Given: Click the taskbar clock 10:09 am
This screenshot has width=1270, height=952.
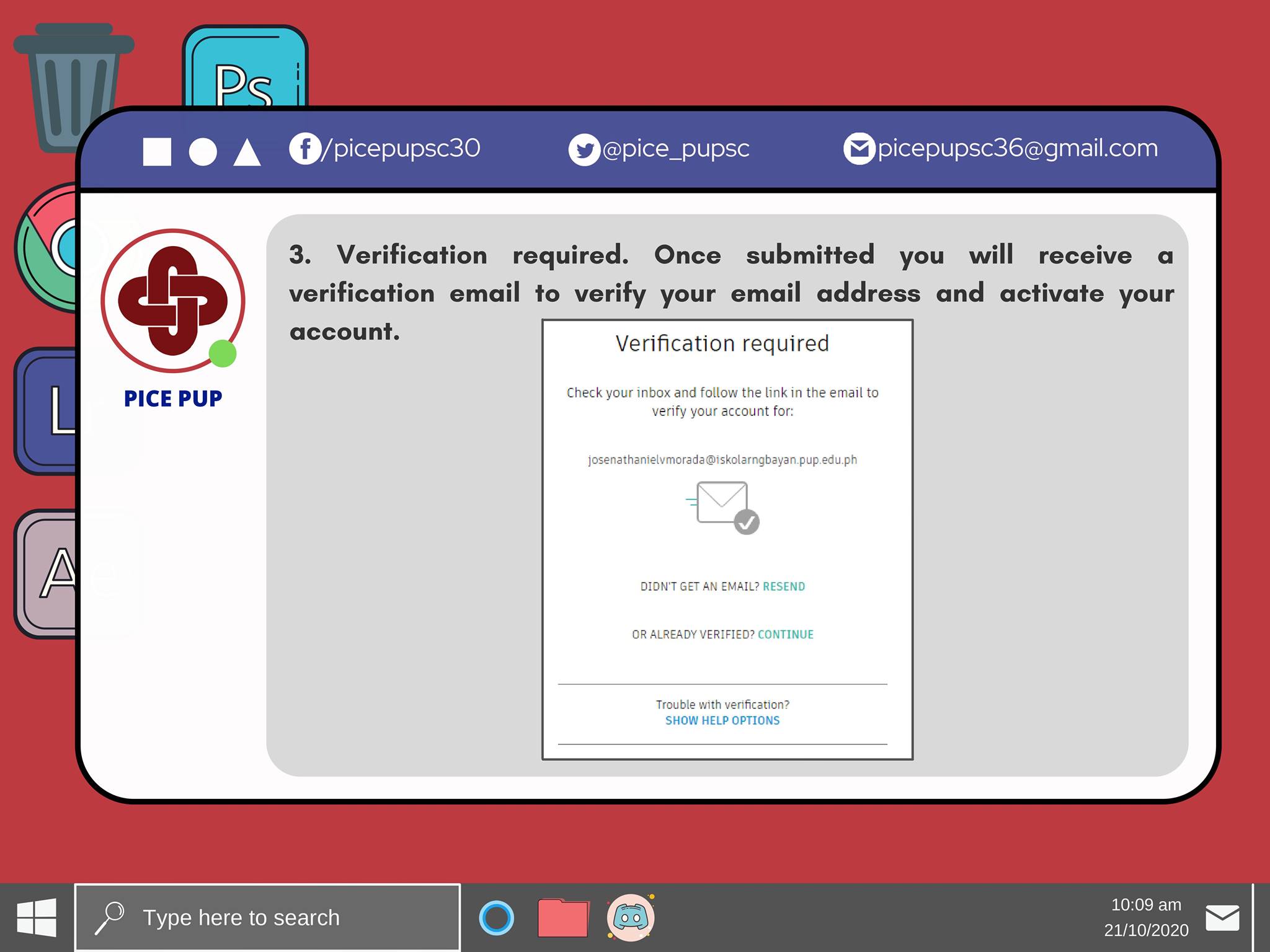Looking at the screenshot, I should (x=1146, y=905).
